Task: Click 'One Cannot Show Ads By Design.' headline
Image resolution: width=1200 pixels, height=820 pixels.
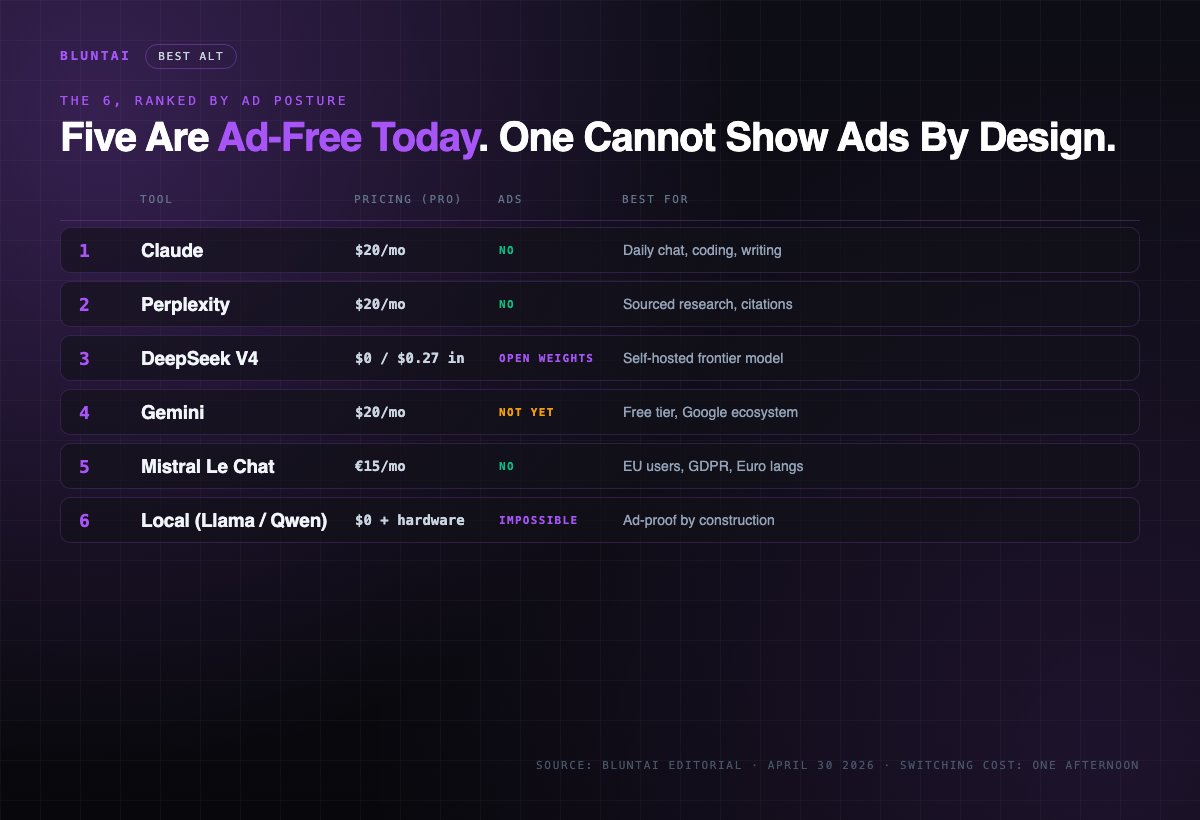Action: click(807, 138)
